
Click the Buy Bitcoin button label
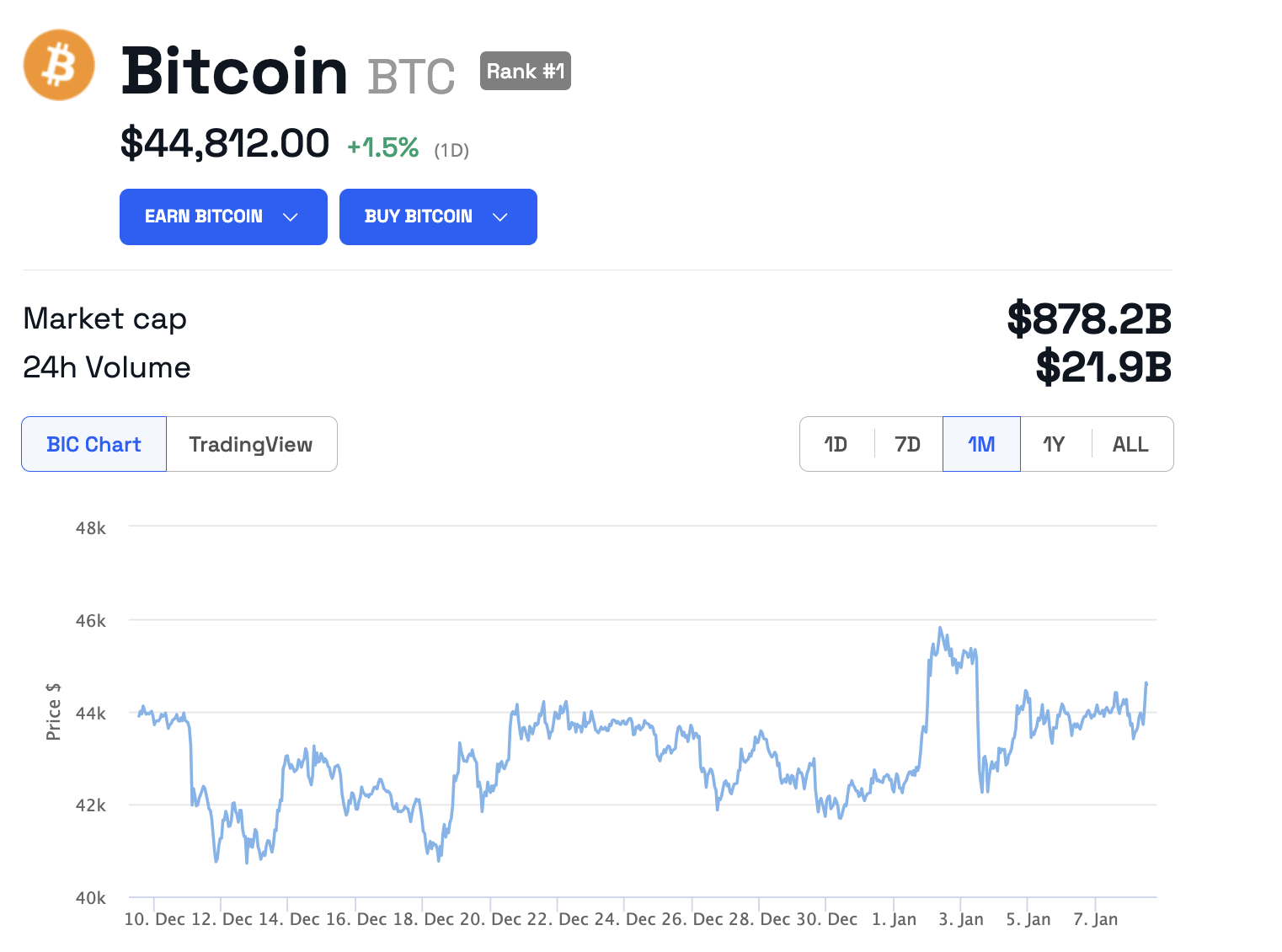click(x=418, y=217)
